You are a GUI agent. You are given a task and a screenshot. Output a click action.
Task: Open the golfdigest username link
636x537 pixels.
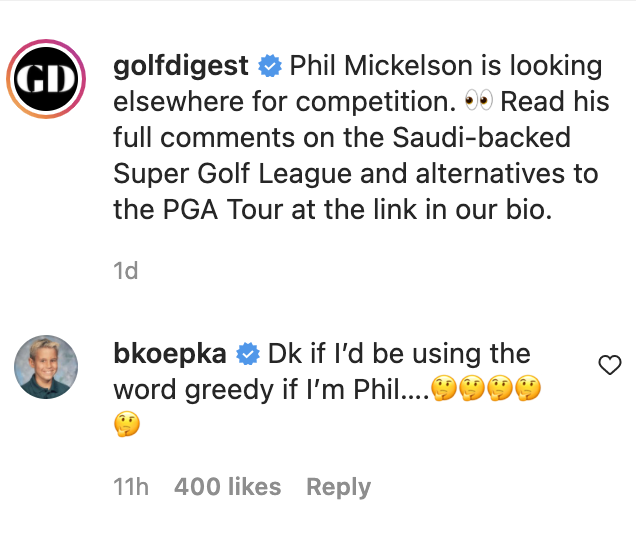tap(181, 68)
